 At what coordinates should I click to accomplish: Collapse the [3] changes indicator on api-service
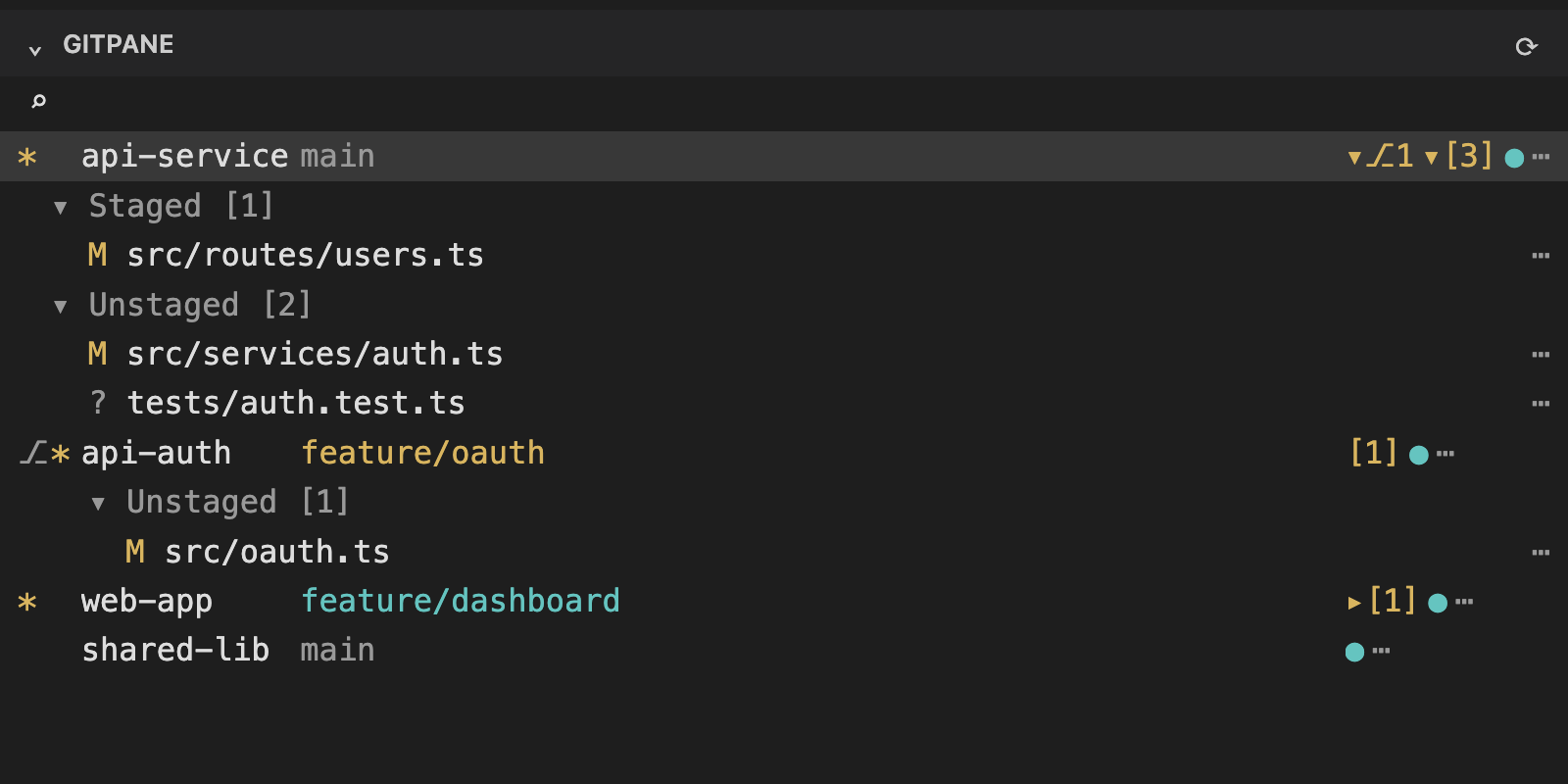(1459, 156)
